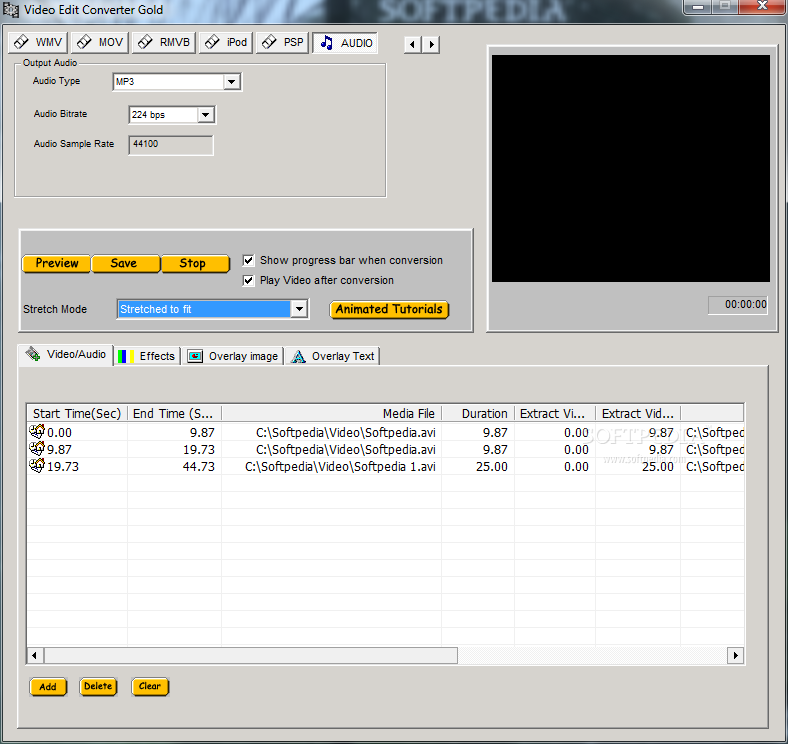Click the film icon on PSP tab
788x744 pixels.
pyautogui.click(x=269, y=42)
